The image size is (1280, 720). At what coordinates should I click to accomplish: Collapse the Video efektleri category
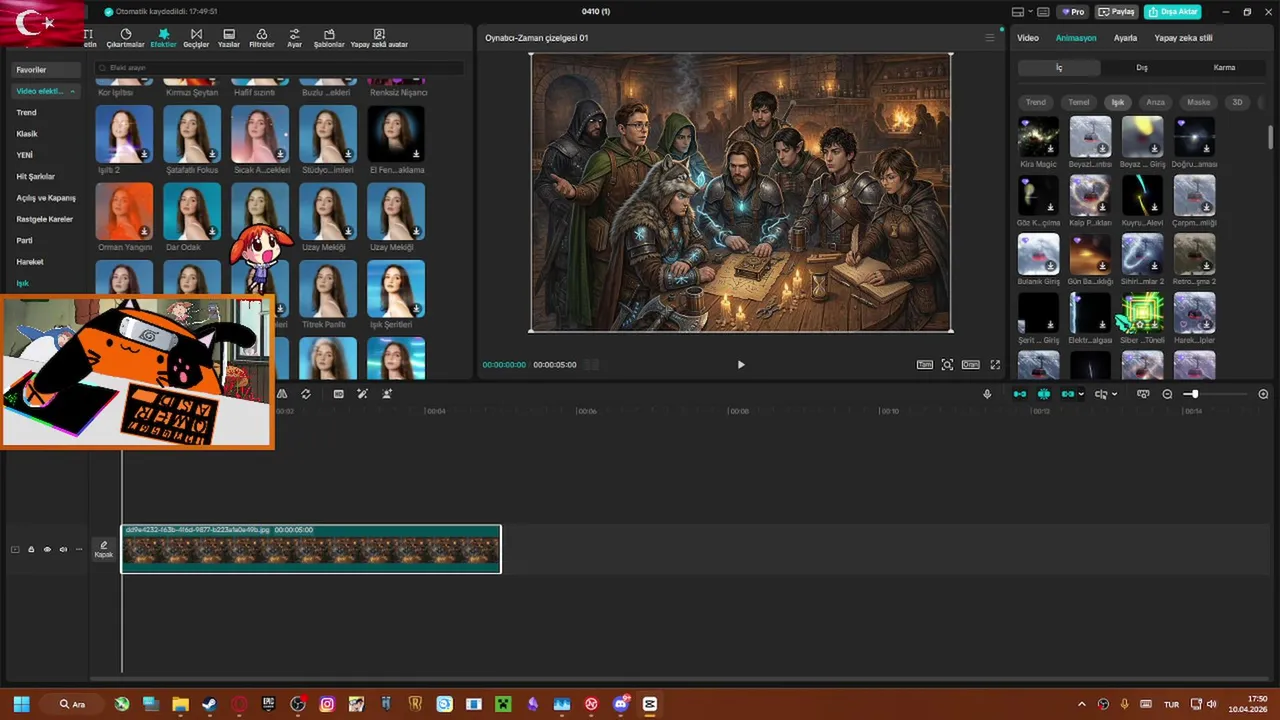click(72, 91)
